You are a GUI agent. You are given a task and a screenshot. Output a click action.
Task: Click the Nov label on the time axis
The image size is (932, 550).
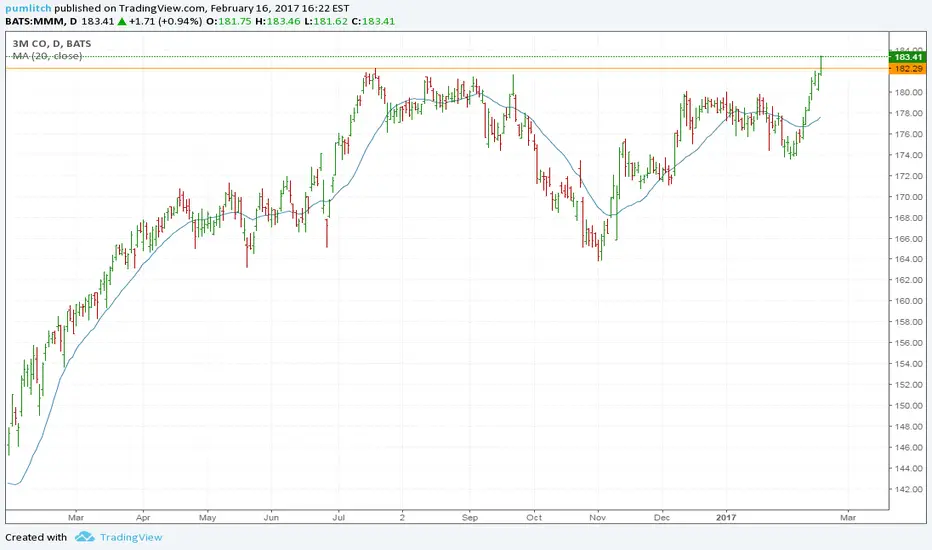[x=597, y=517]
